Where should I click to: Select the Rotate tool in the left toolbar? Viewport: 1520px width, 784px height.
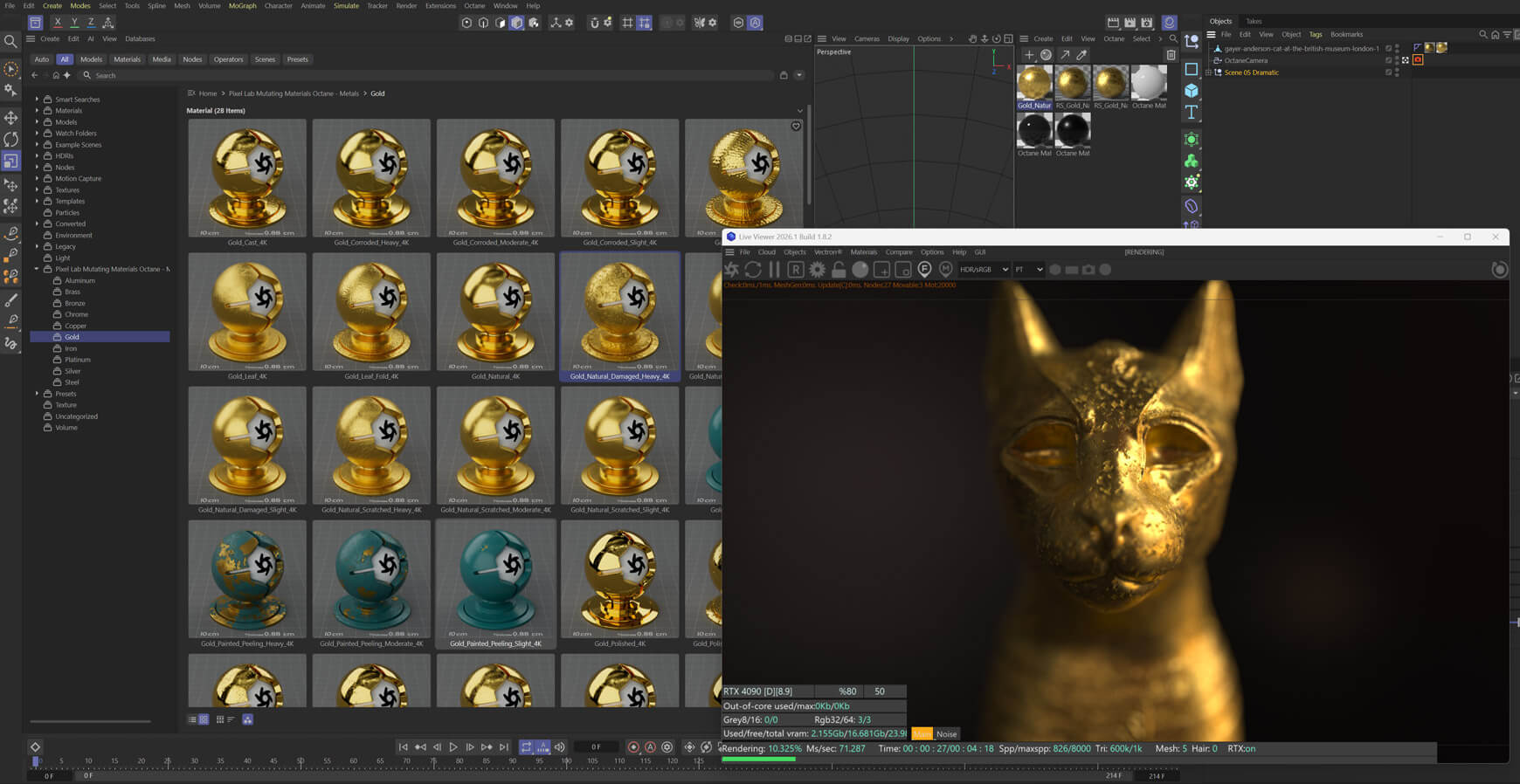click(11, 139)
